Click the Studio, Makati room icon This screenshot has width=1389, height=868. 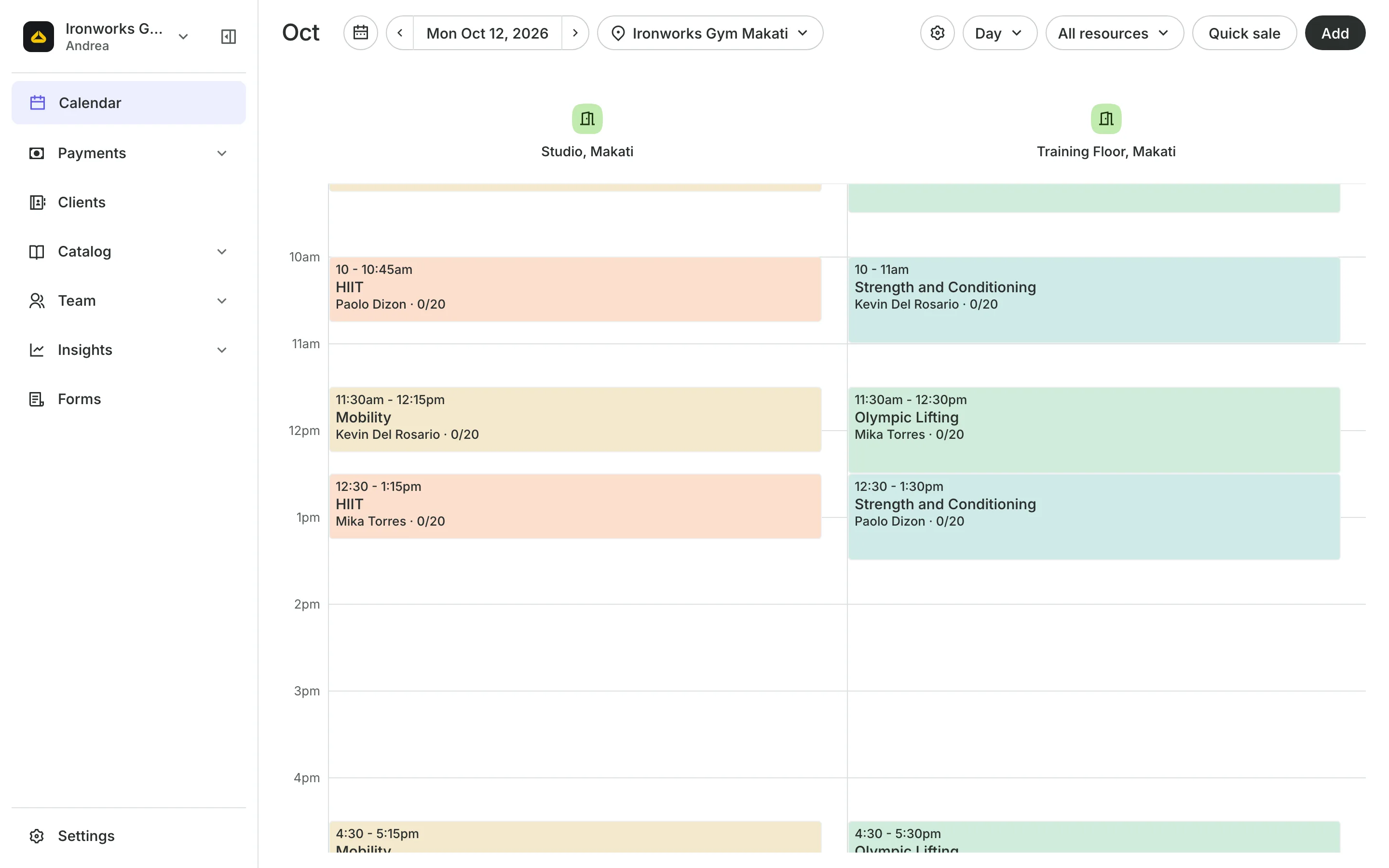pos(587,119)
